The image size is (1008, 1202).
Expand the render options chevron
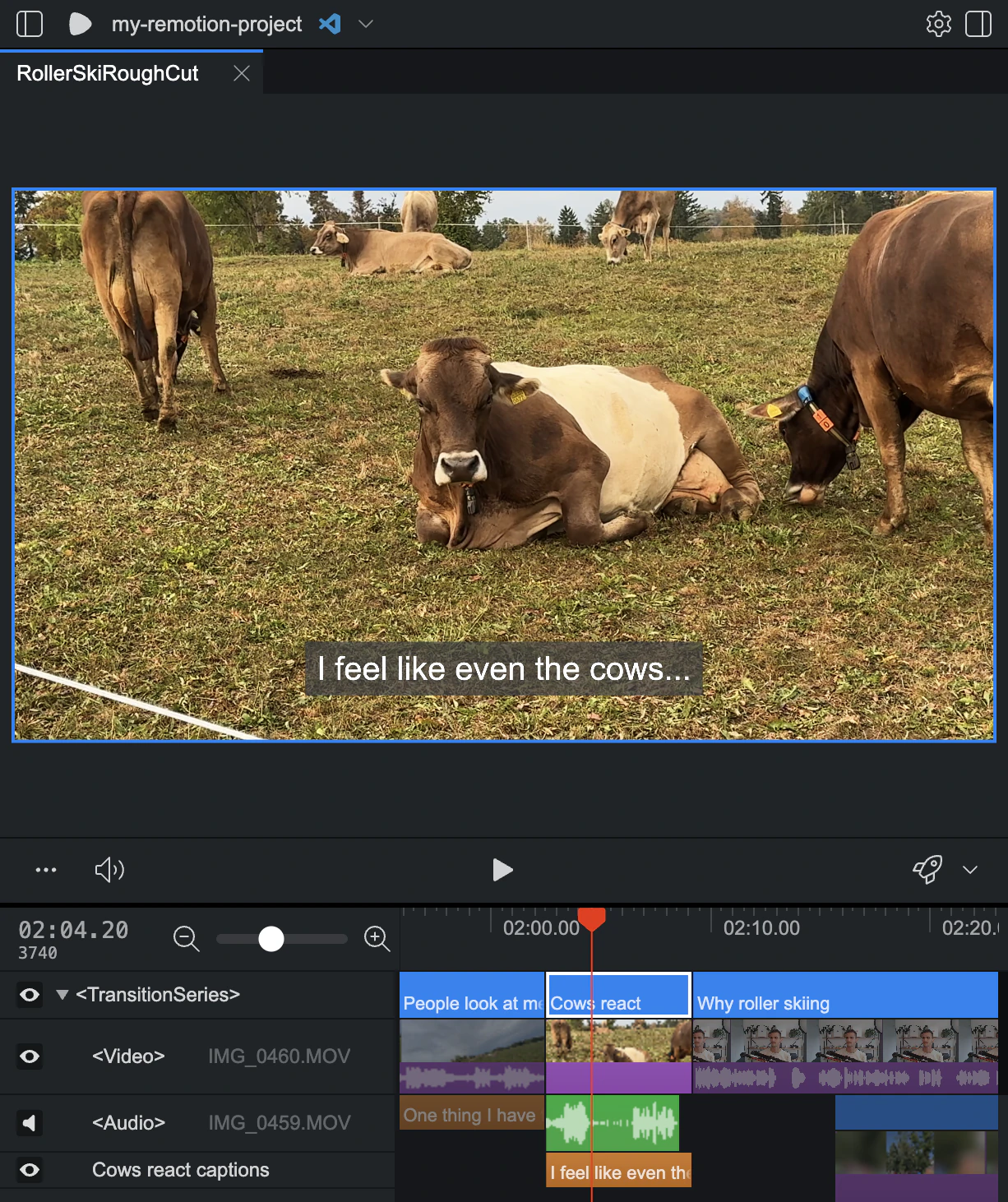(x=970, y=870)
